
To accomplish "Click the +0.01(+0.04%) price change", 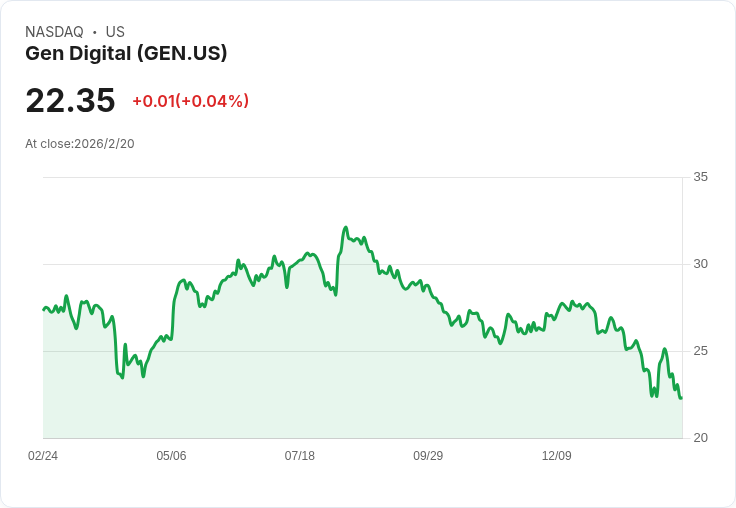I will point(190,101).
